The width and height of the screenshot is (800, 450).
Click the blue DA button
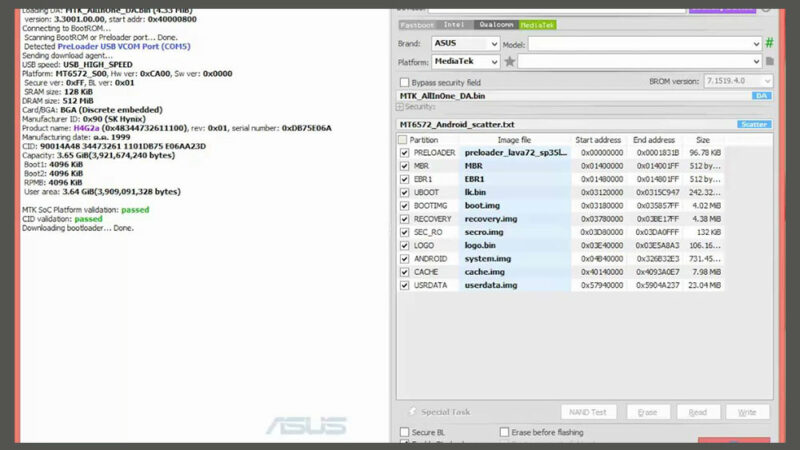(761, 95)
